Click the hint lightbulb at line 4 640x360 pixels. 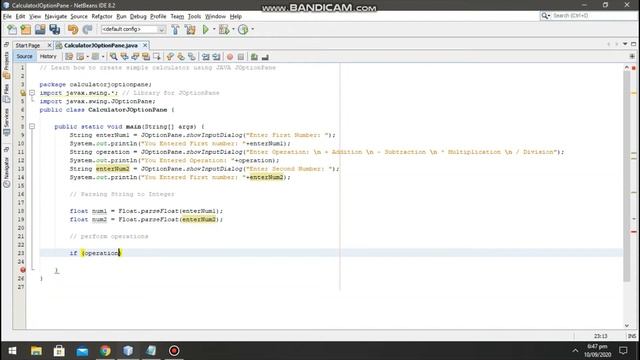(x=23, y=93)
